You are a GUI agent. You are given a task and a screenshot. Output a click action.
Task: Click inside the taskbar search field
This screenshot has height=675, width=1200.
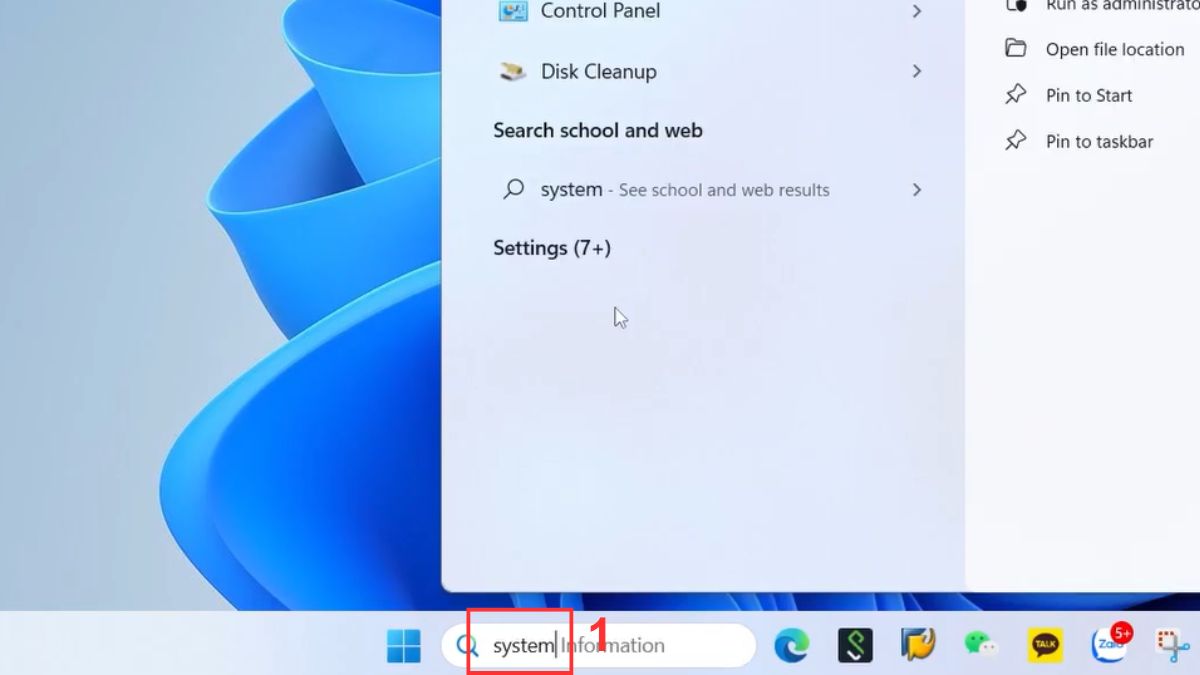tap(640, 645)
